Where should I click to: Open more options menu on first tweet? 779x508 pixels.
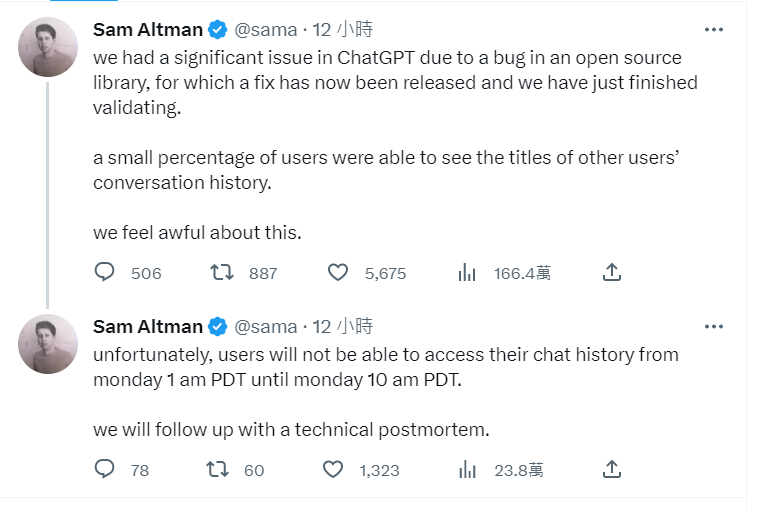713,30
